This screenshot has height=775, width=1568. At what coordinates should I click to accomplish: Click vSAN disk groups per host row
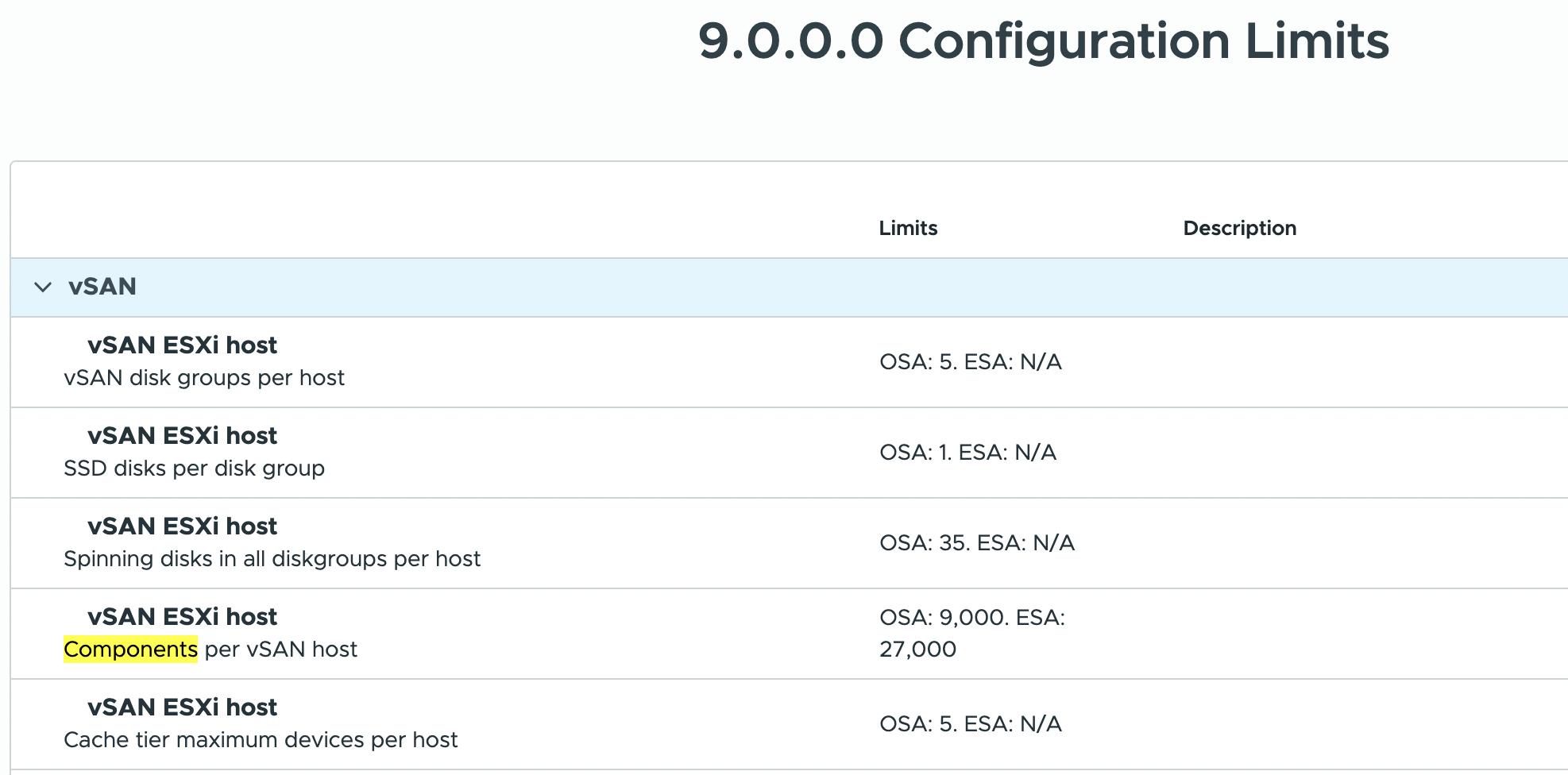[x=204, y=378]
